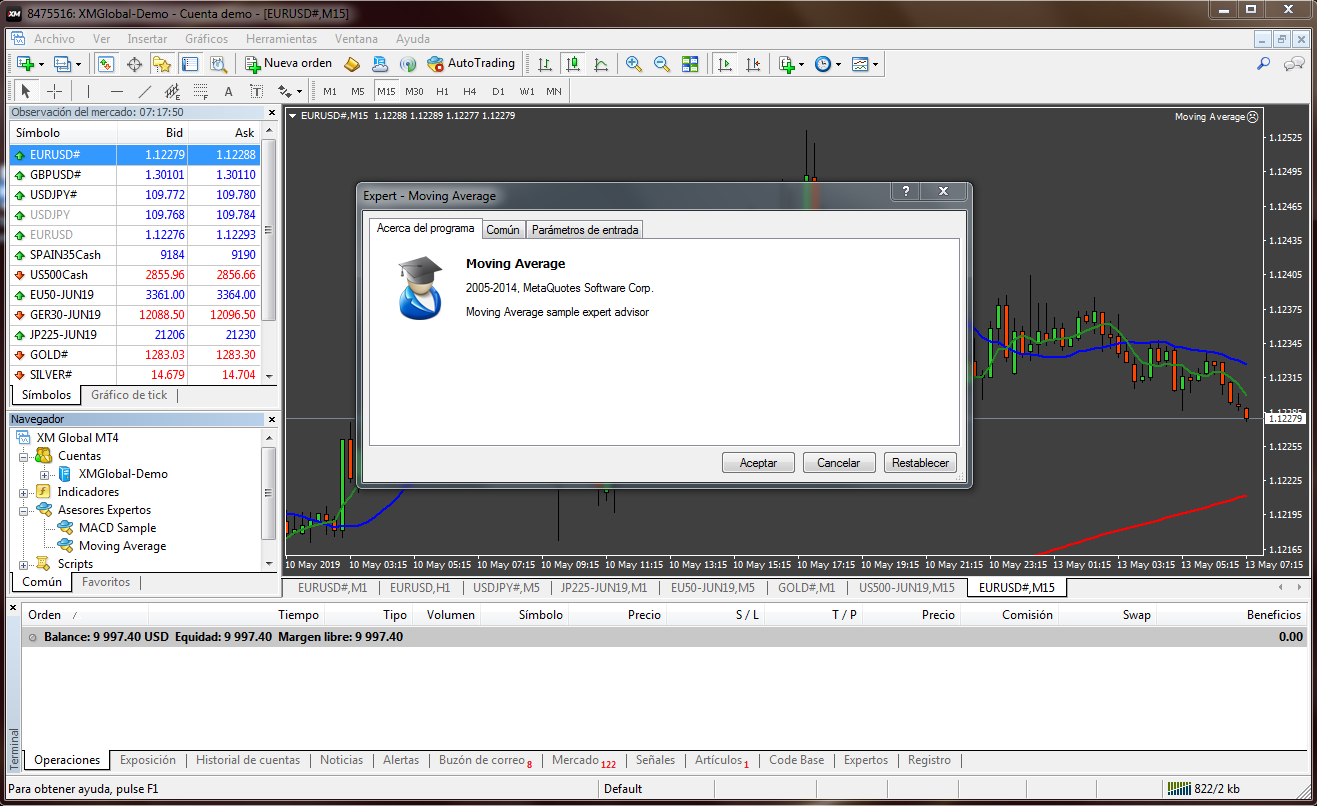Open the Gráficos menu
The image size is (1317, 806).
tap(207, 39)
